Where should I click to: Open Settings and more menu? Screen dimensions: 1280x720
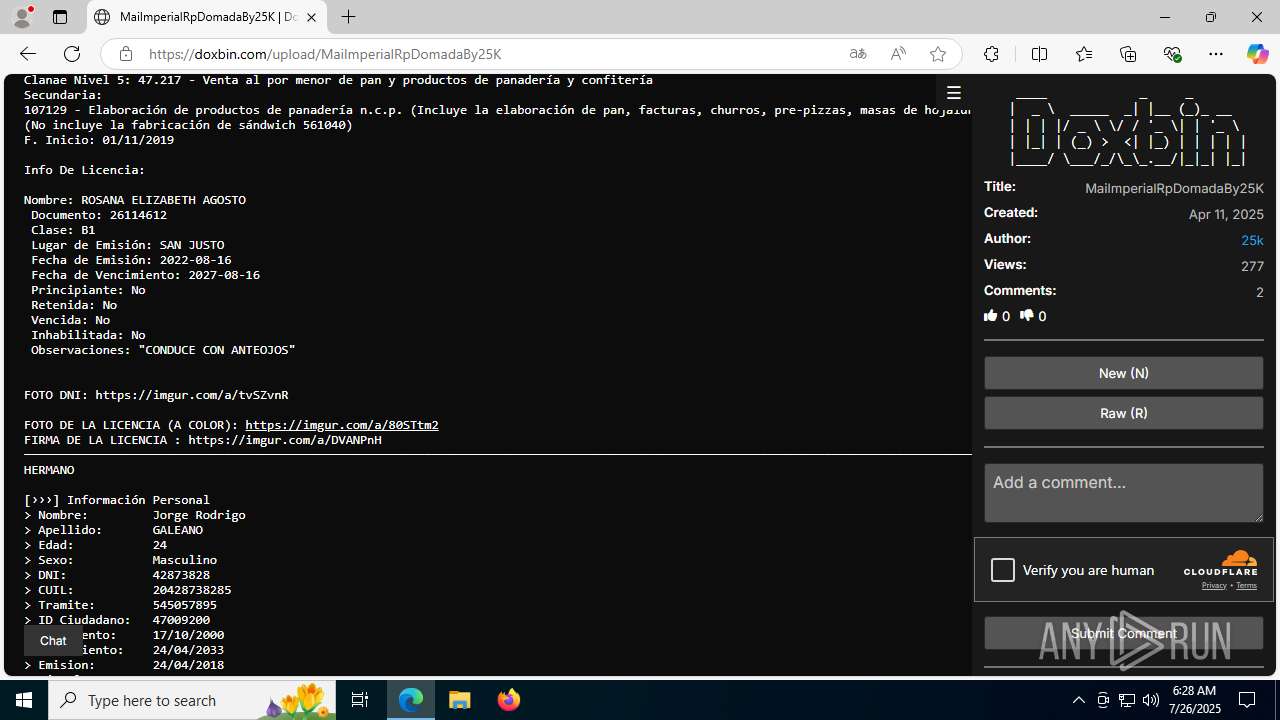tap(1216, 54)
